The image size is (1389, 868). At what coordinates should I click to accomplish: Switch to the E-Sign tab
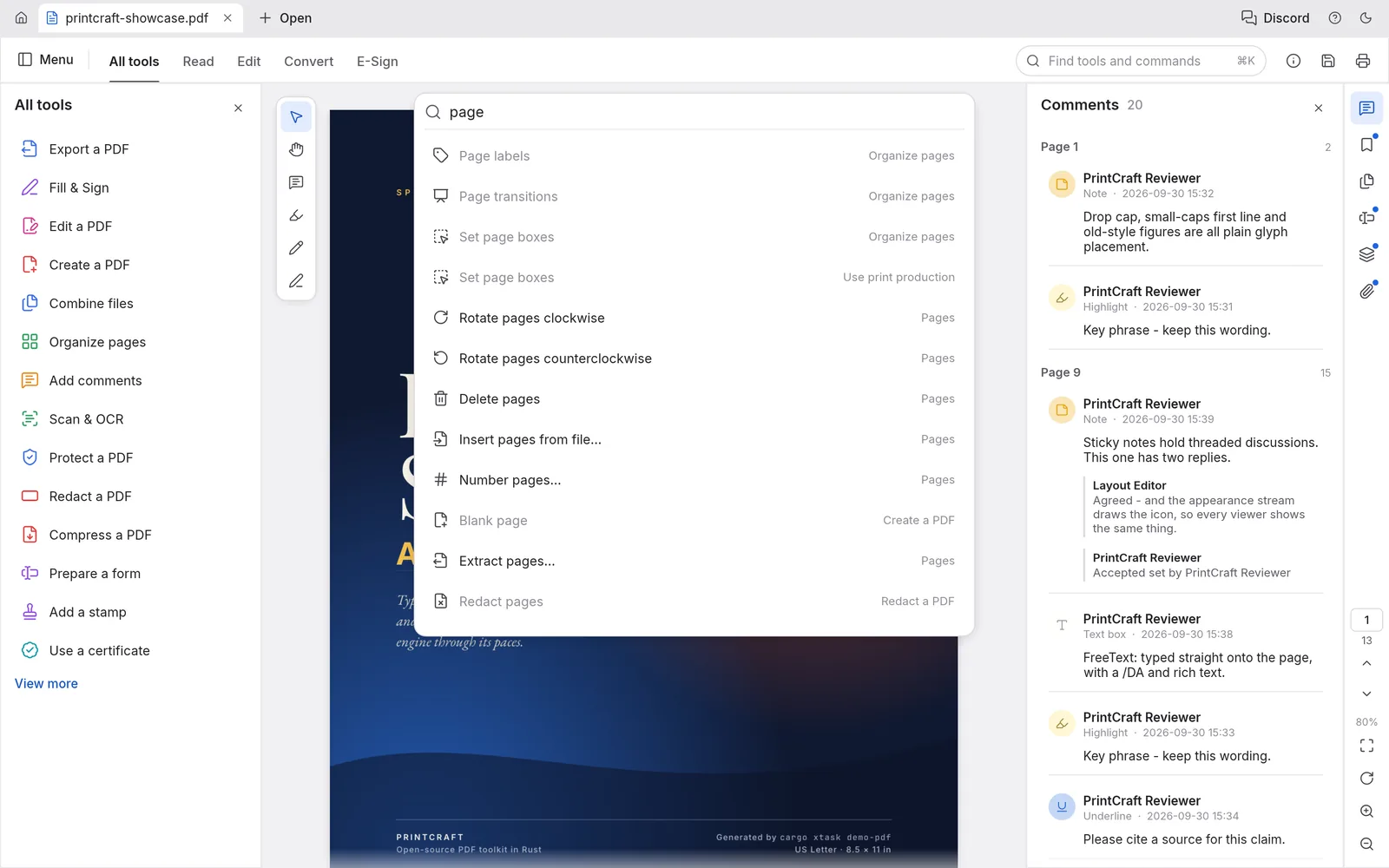click(377, 62)
